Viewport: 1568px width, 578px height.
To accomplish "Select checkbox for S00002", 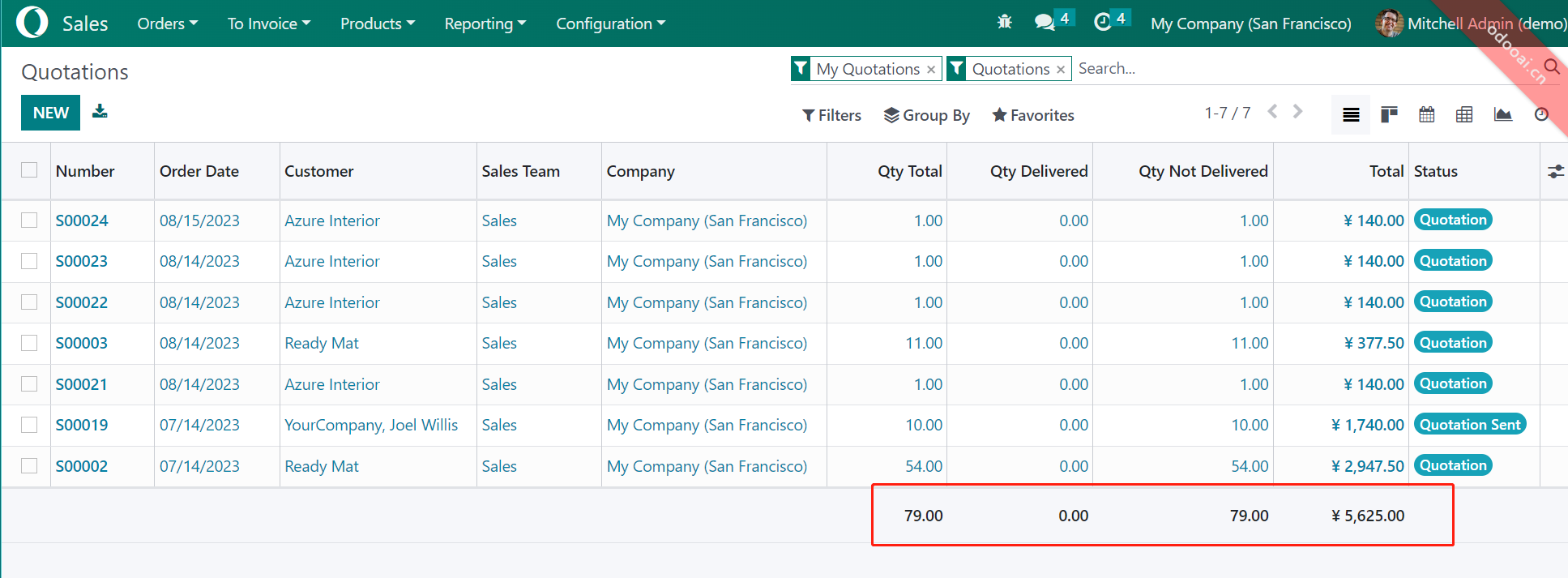I will (29, 466).
